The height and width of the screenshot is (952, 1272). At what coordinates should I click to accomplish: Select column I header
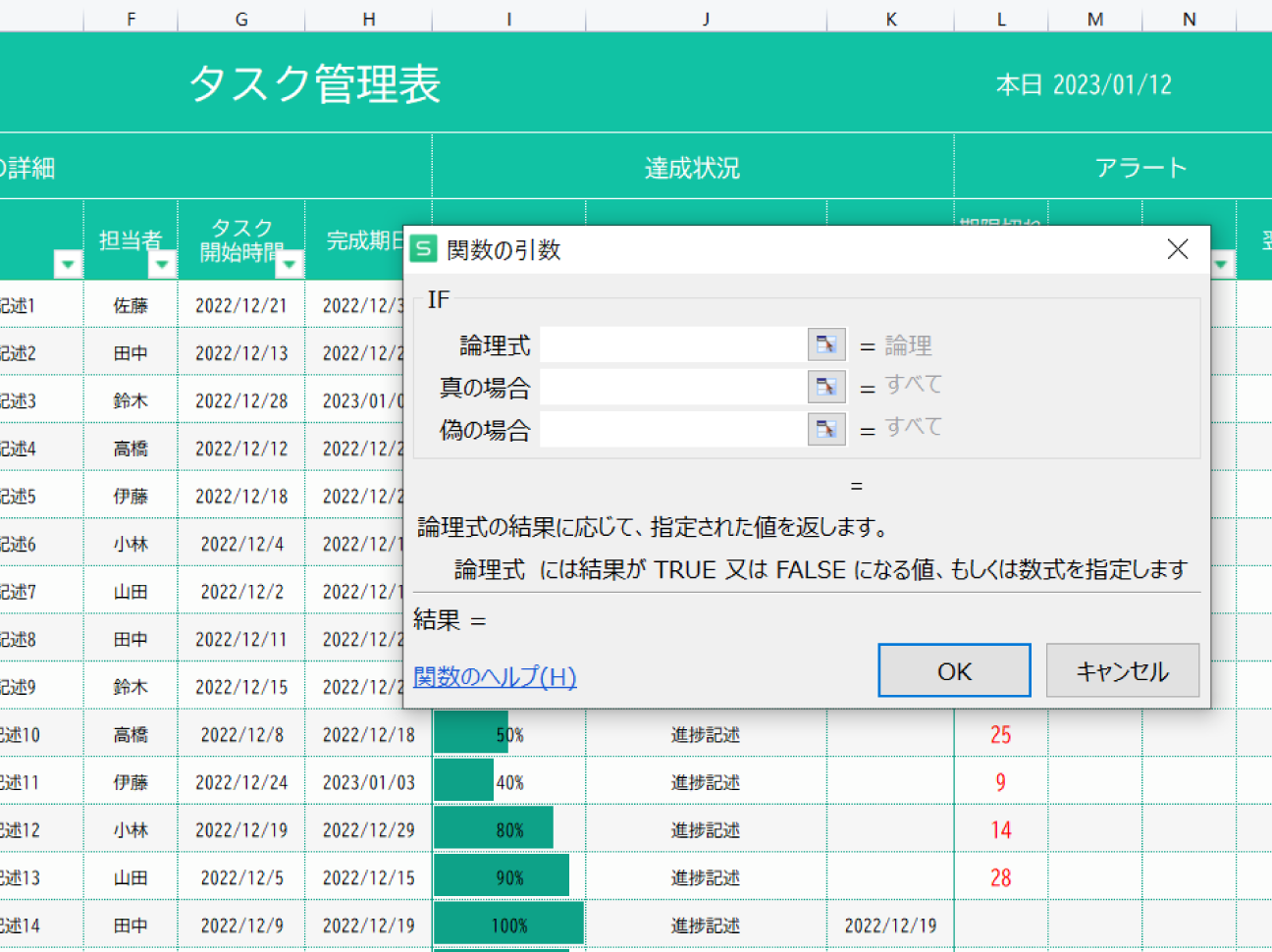coord(508,19)
